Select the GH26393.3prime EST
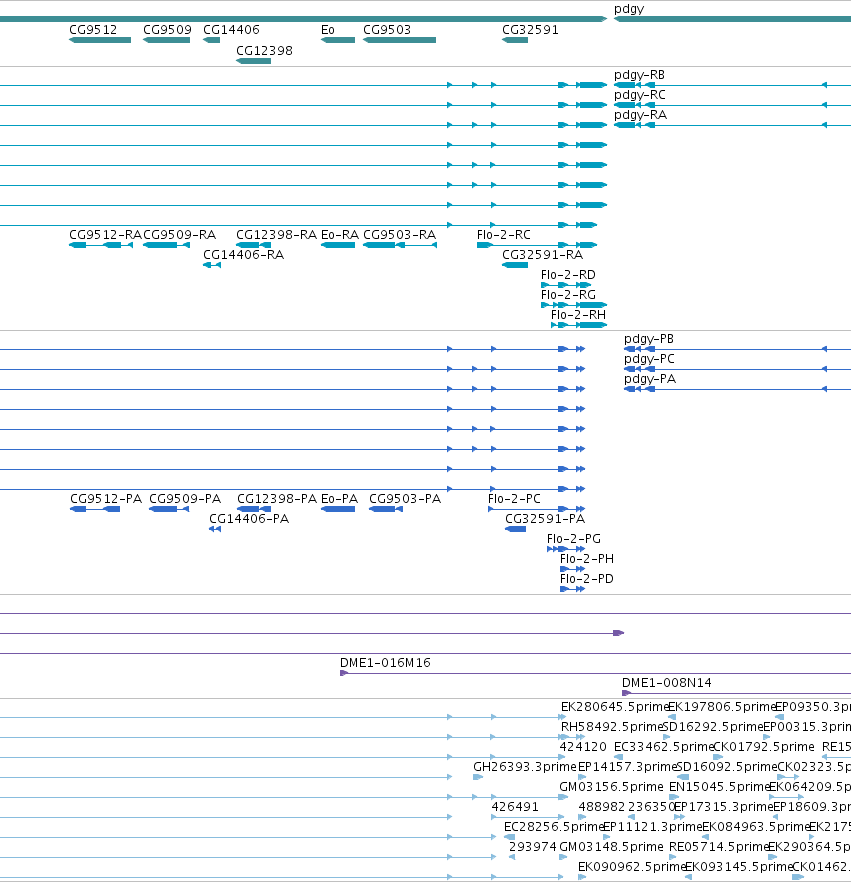Viewport: 851px width, 882px height. coord(478,777)
